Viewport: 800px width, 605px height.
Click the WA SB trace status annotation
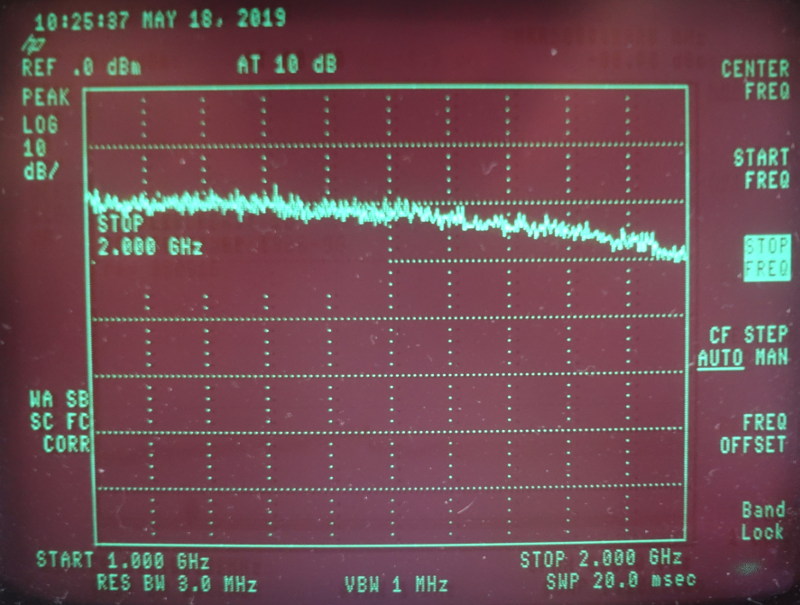[x=52, y=399]
